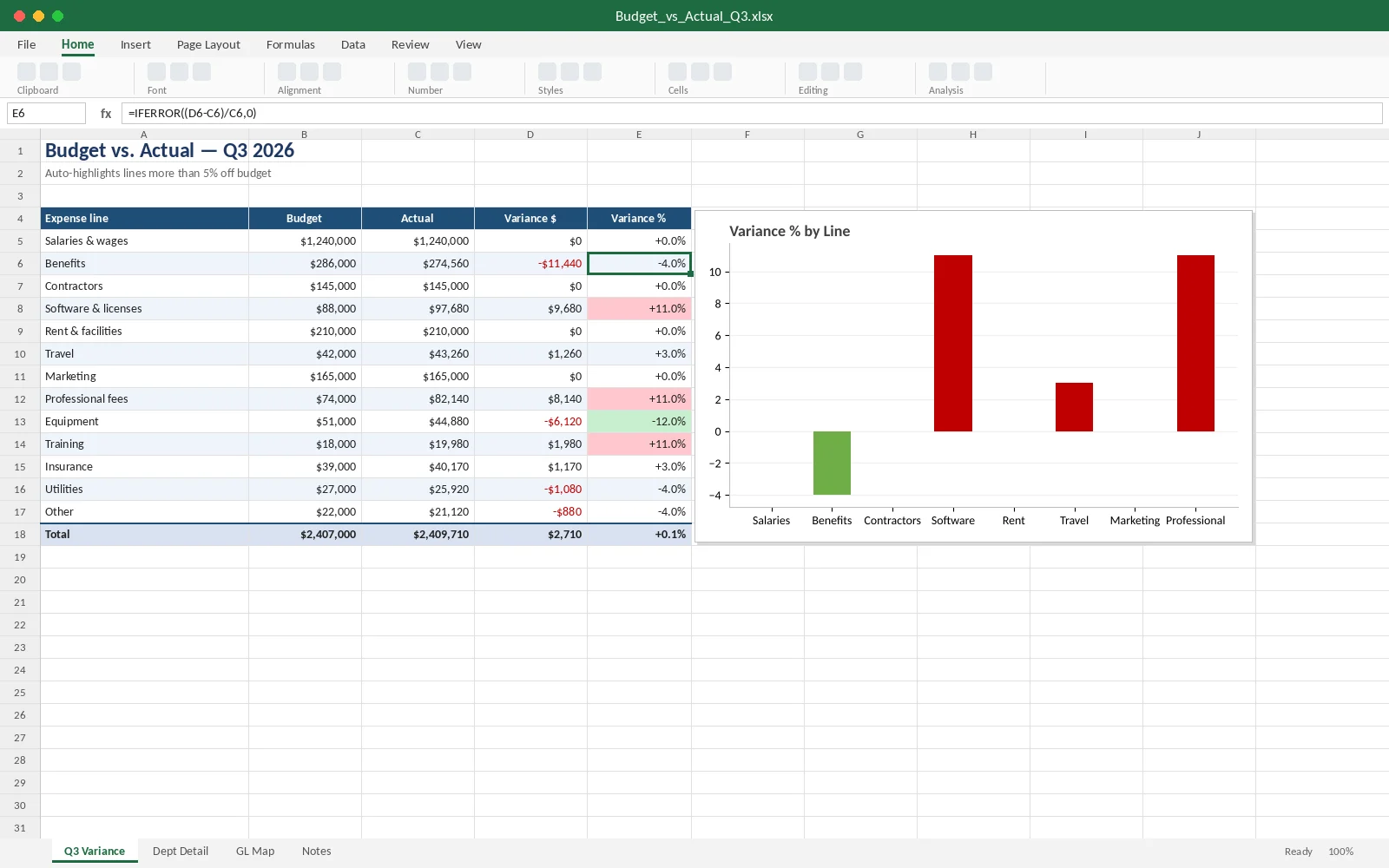Viewport: 1389px width, 868px height.
Task: Select row 25 header
Action: point(20,692)
